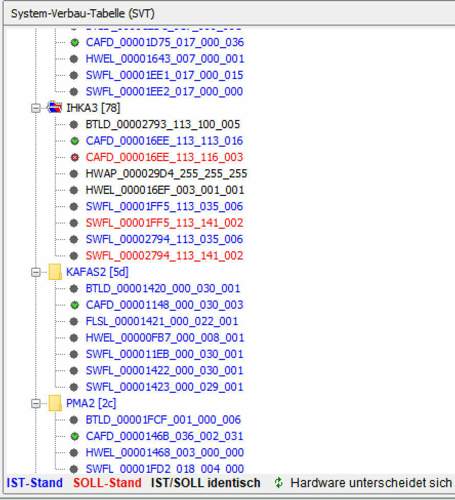Click red status dot beside CAFD_000016EE_113_116_003

(75, 157)
